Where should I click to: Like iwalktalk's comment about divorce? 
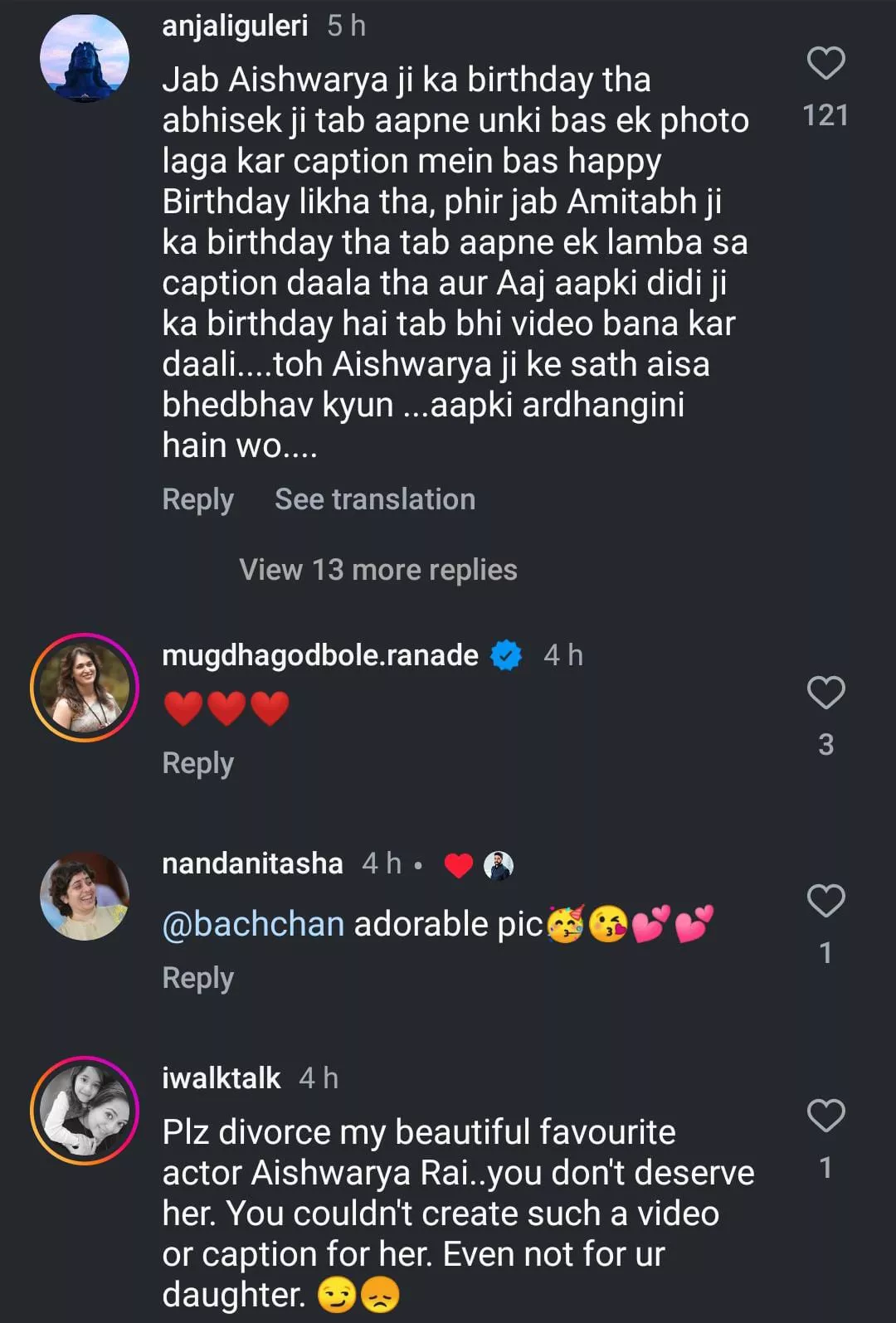coord(825,1116)
